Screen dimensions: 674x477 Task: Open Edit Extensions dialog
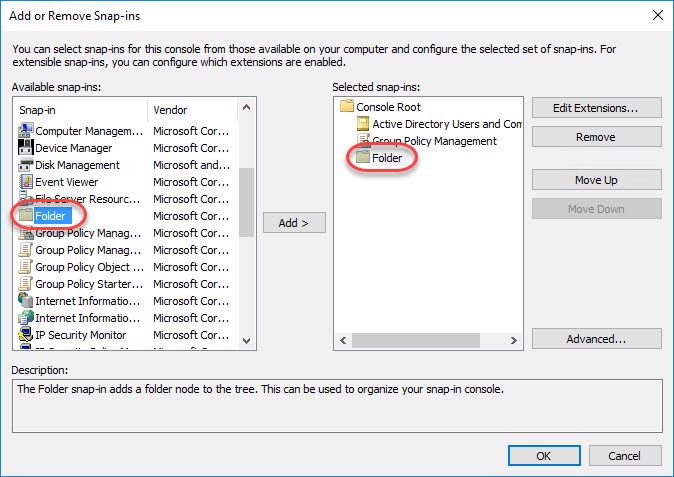pyautogui.click(x=596, y=107)
